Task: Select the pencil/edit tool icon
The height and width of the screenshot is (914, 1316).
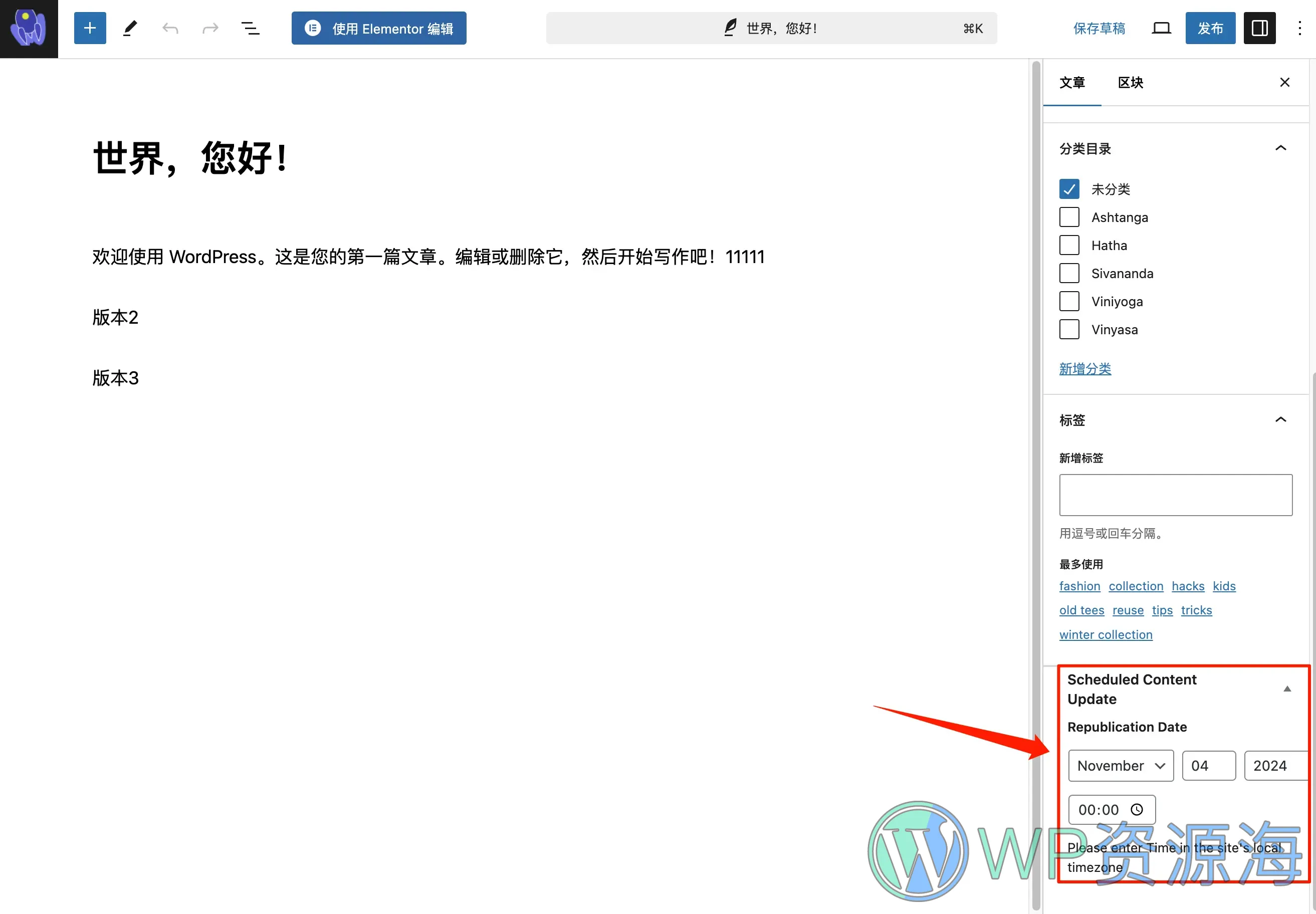Action: point(129,27)
